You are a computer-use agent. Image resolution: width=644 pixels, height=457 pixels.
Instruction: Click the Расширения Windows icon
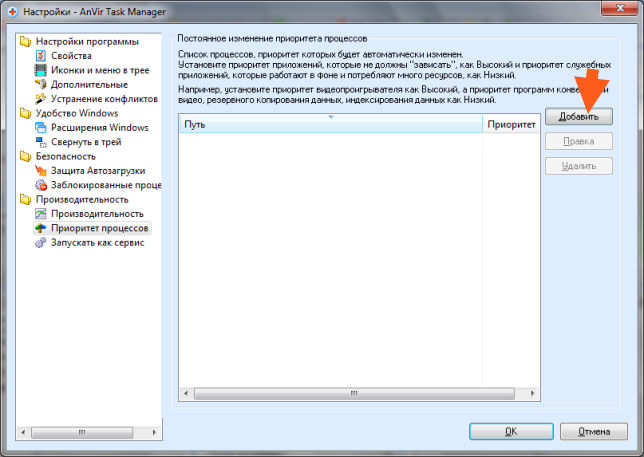point(41,128)
